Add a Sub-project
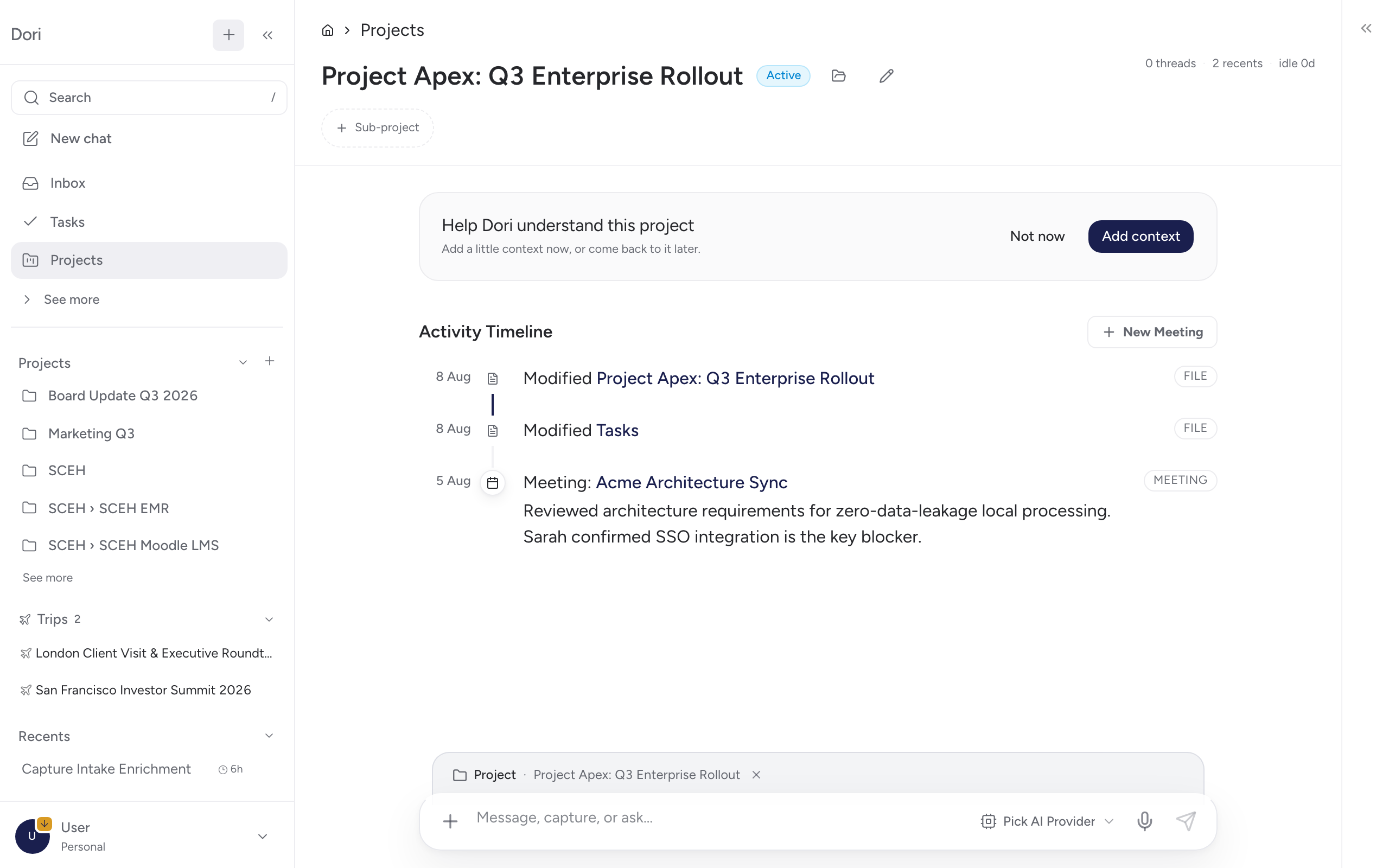The image size is (1389, 868). (x=378, y=127)
